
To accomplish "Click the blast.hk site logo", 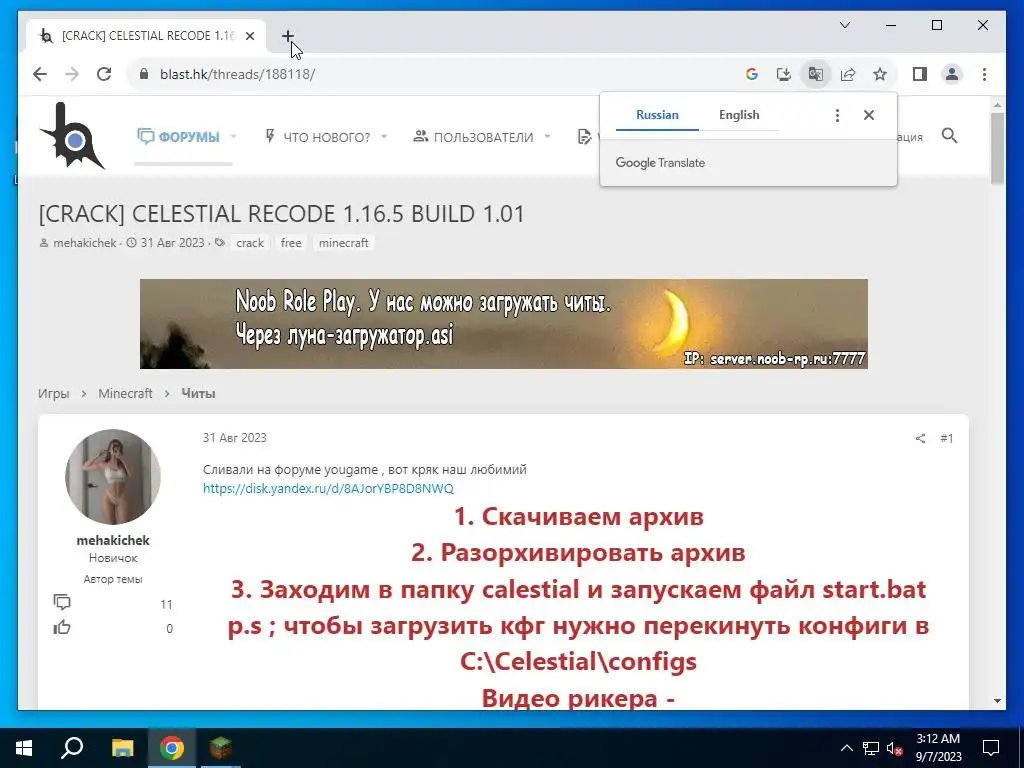I will [x=72, y=136].
